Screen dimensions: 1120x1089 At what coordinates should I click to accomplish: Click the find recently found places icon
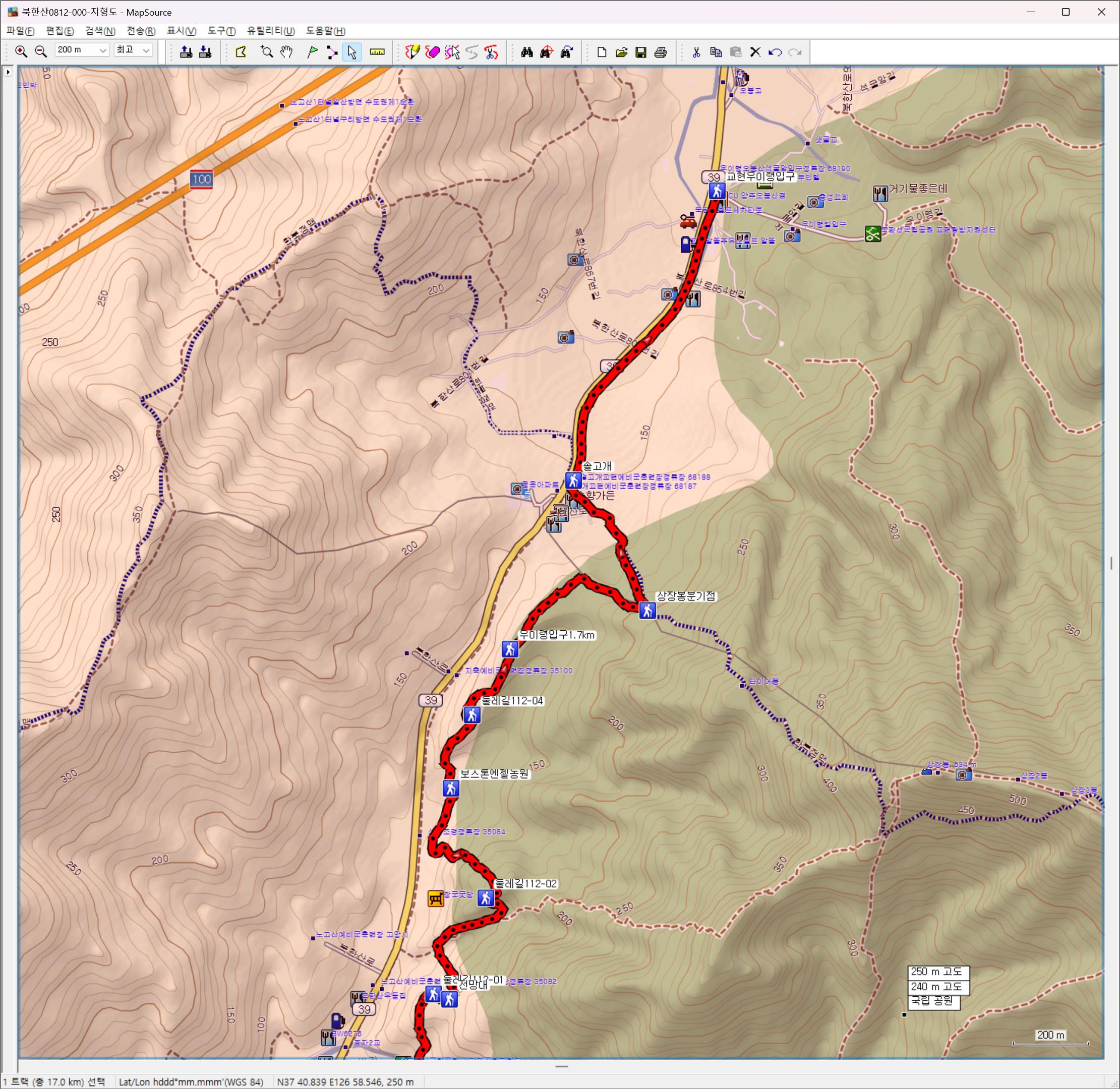pos(566,52)
